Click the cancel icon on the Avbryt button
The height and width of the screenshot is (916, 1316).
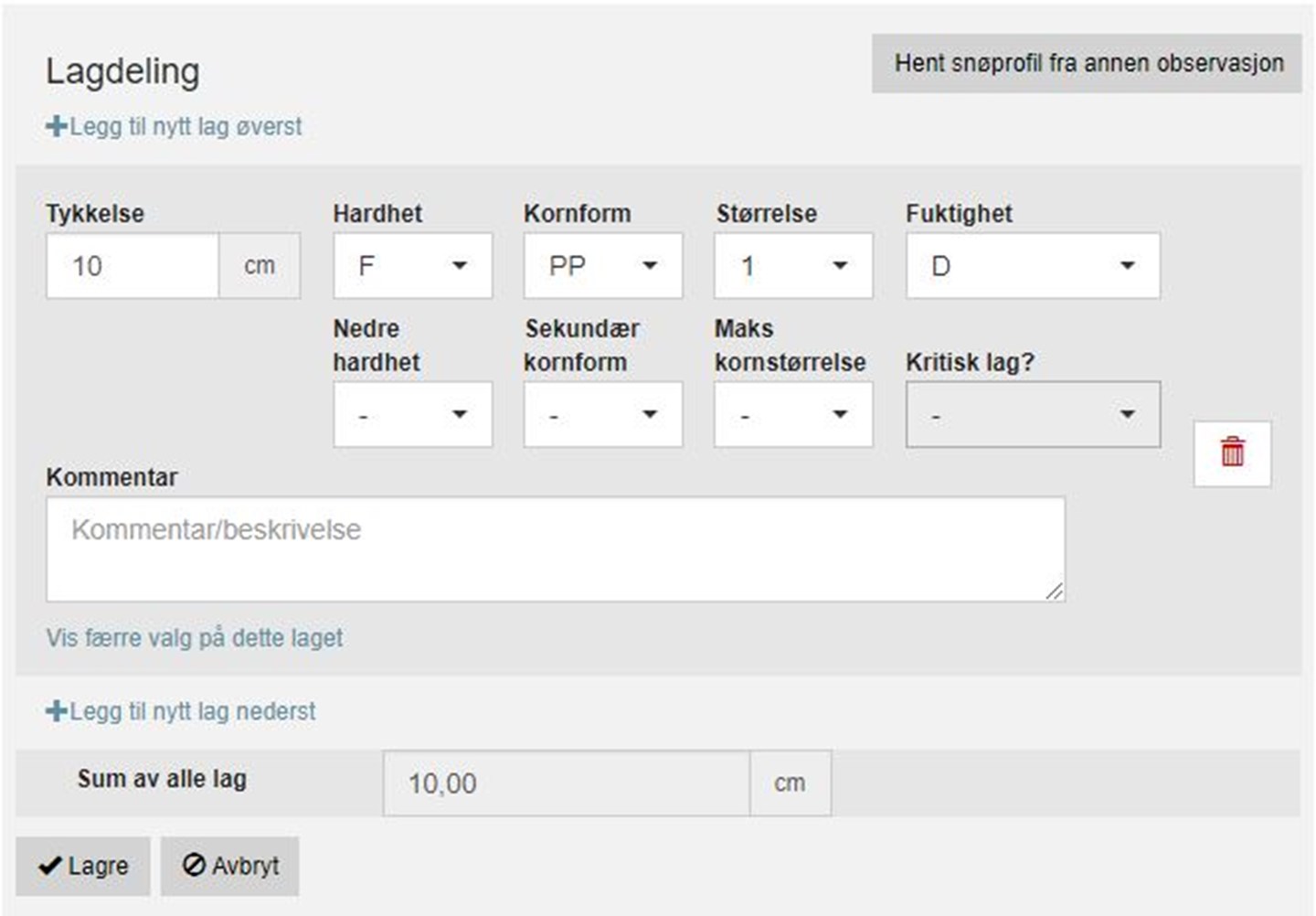pos(195,865)
